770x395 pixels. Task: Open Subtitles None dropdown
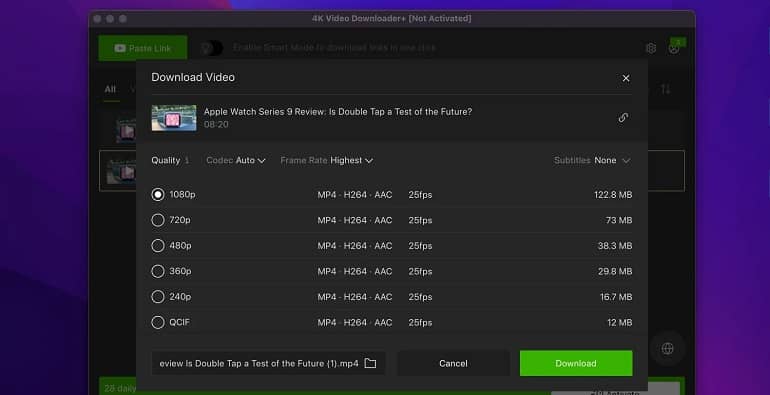(592, 160)
